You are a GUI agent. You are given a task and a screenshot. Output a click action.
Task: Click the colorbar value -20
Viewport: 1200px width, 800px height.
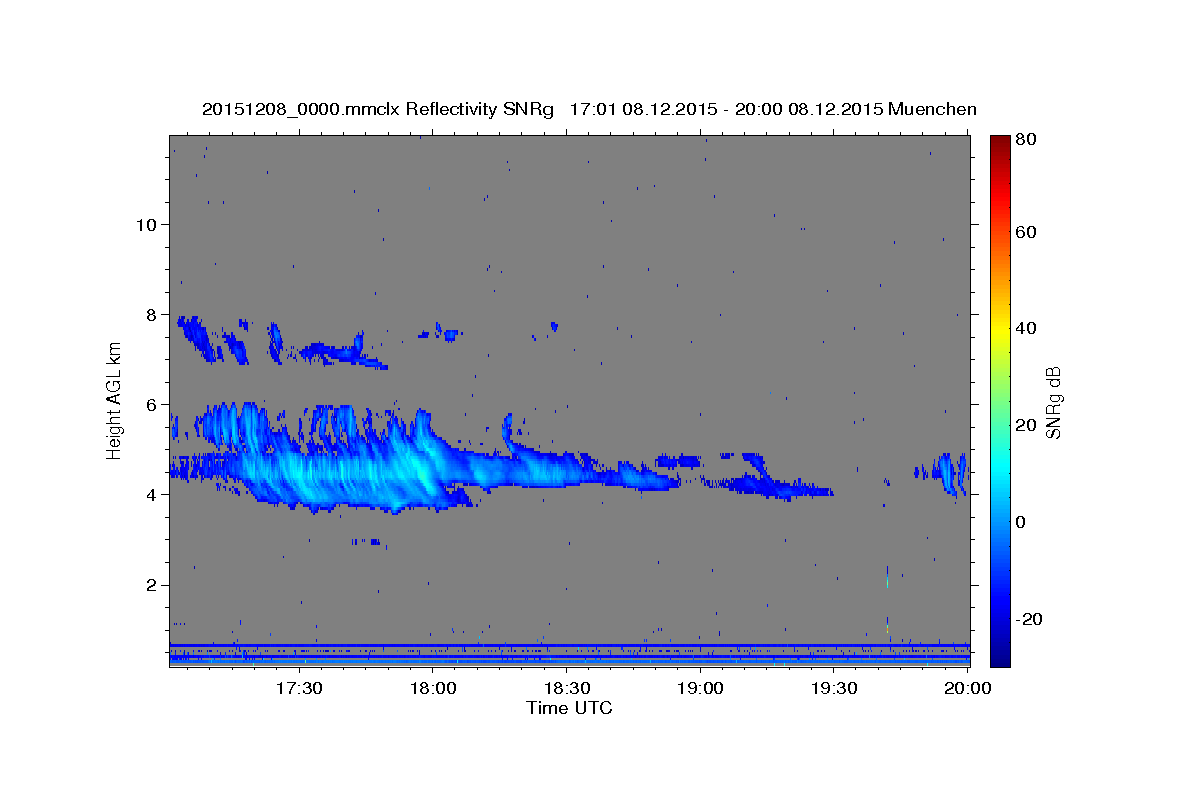[1031, 619]
